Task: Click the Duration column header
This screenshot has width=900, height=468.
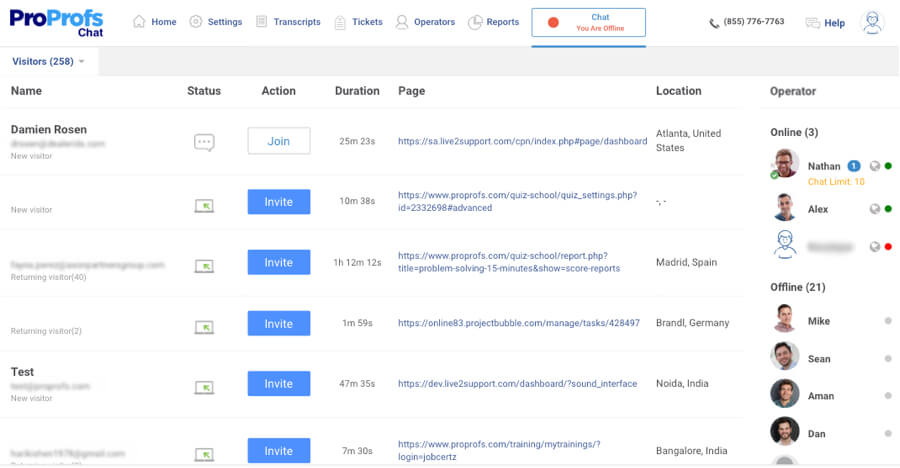Action: (357, 91)
